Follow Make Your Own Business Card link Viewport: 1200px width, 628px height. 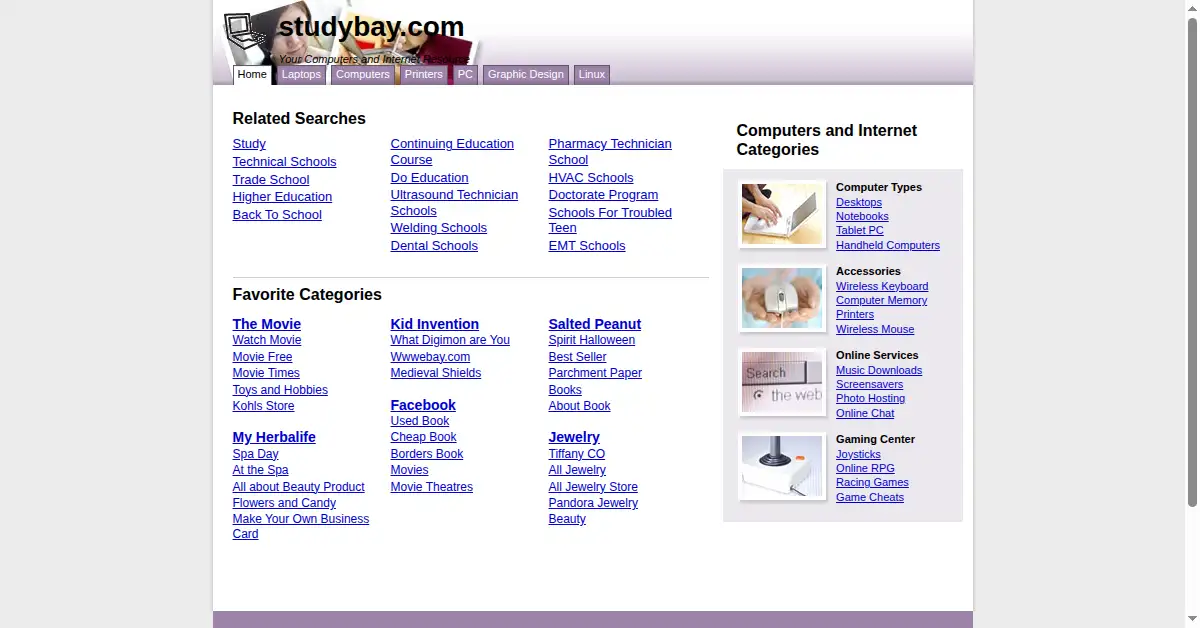[301, 526]
